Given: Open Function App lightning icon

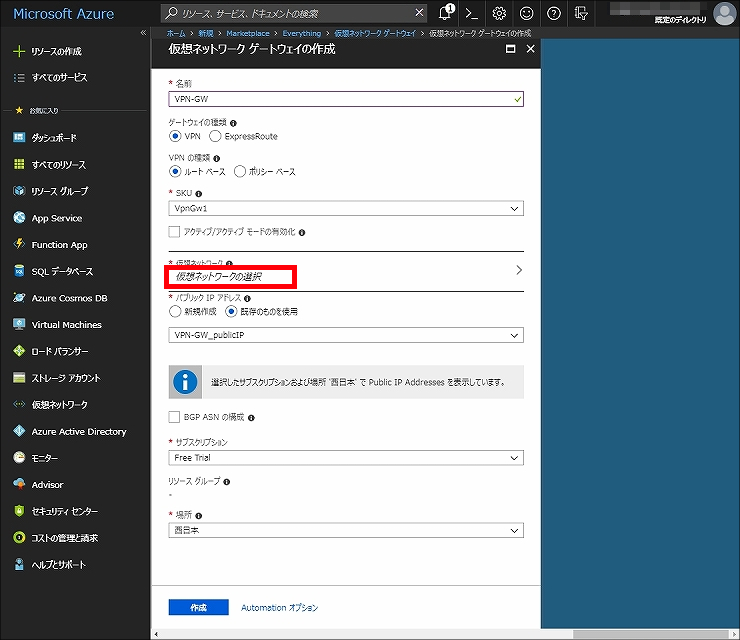Looking at the screenshot, I should 19,244.
